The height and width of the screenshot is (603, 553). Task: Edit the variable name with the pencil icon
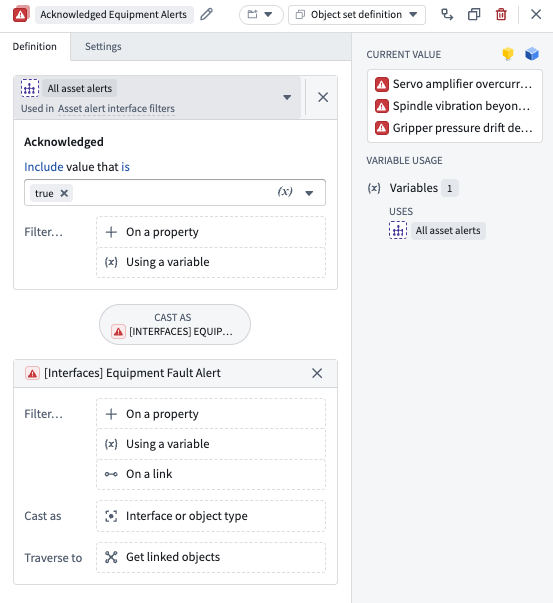pos(207,15)
